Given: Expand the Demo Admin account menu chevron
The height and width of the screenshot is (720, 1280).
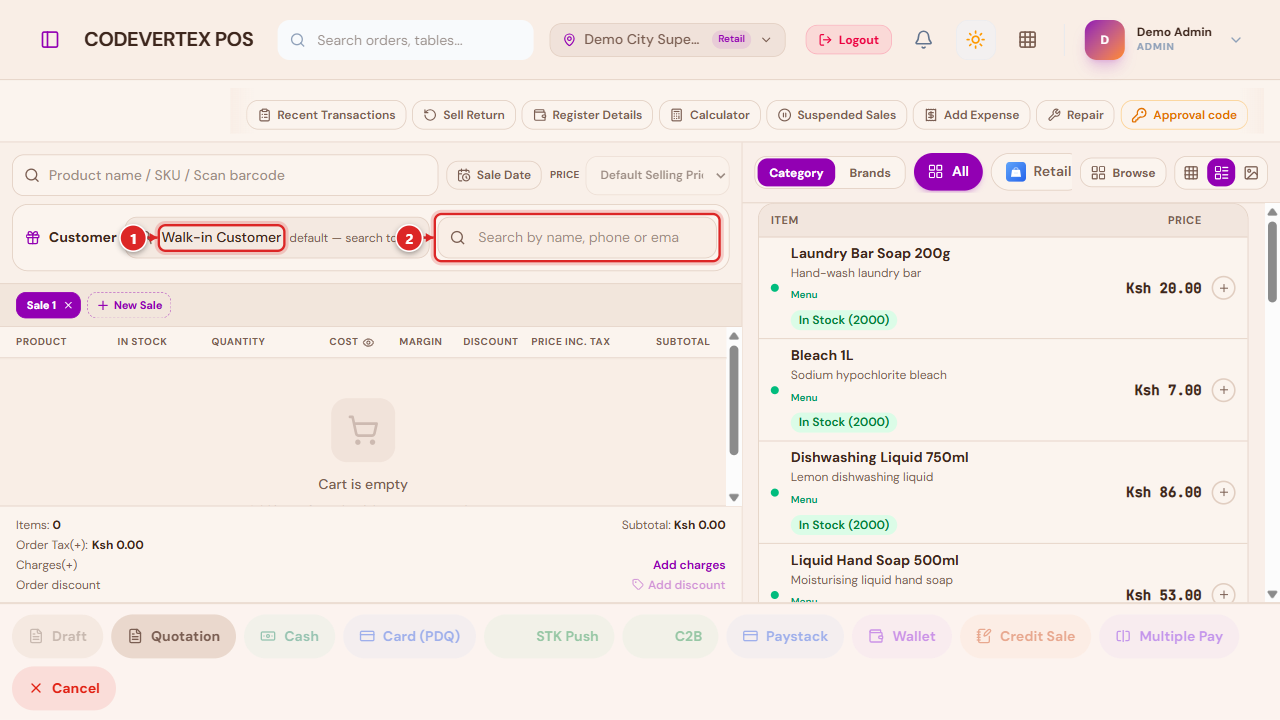Looking at the screenshot, I should point(1236,40).
